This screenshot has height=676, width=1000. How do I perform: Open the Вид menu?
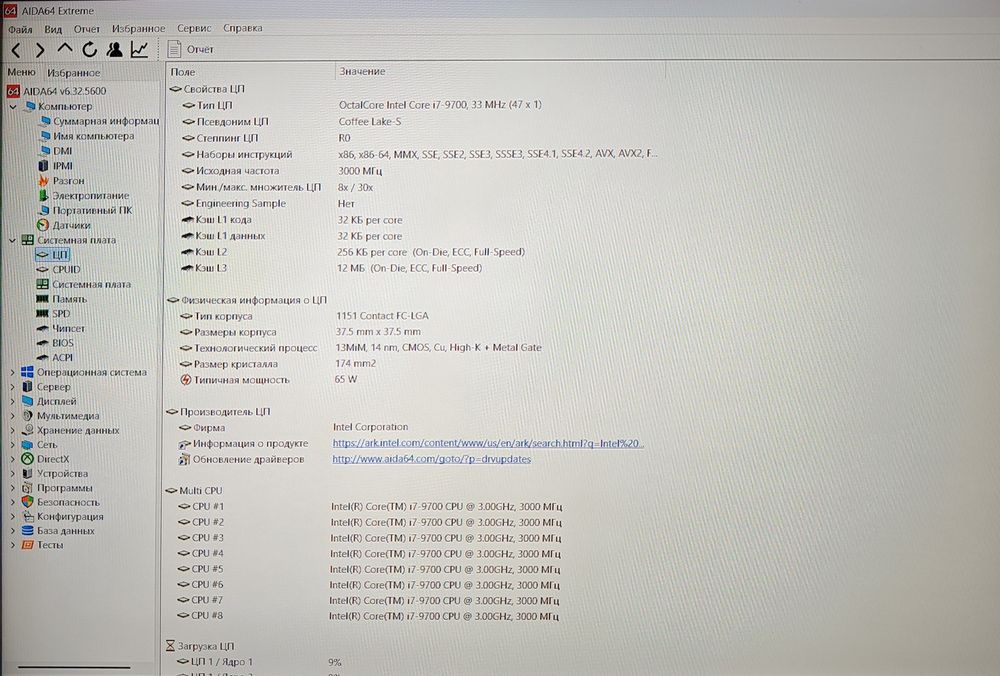coord(53,29)
